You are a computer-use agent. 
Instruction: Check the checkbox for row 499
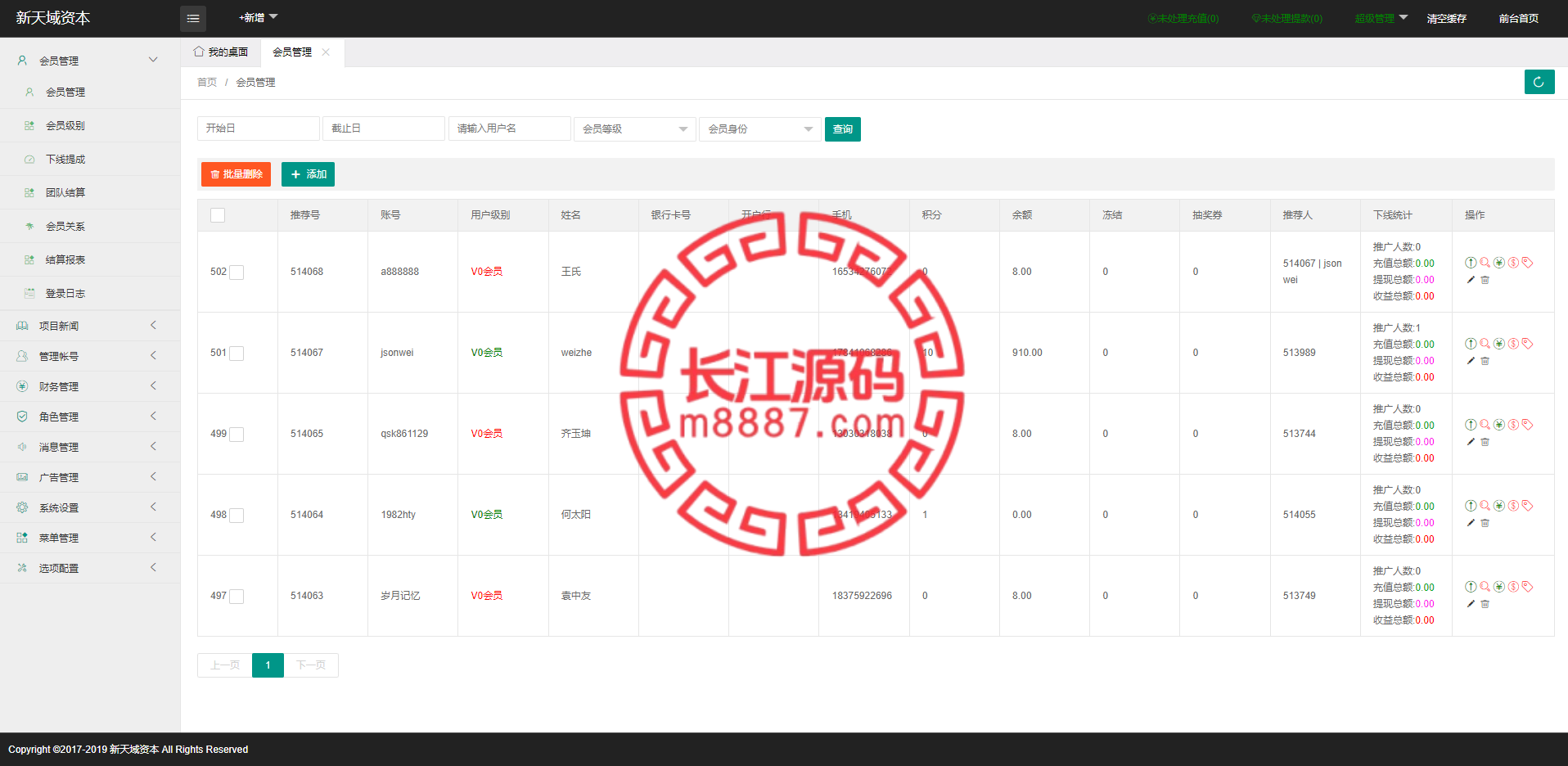coord(237,435)
